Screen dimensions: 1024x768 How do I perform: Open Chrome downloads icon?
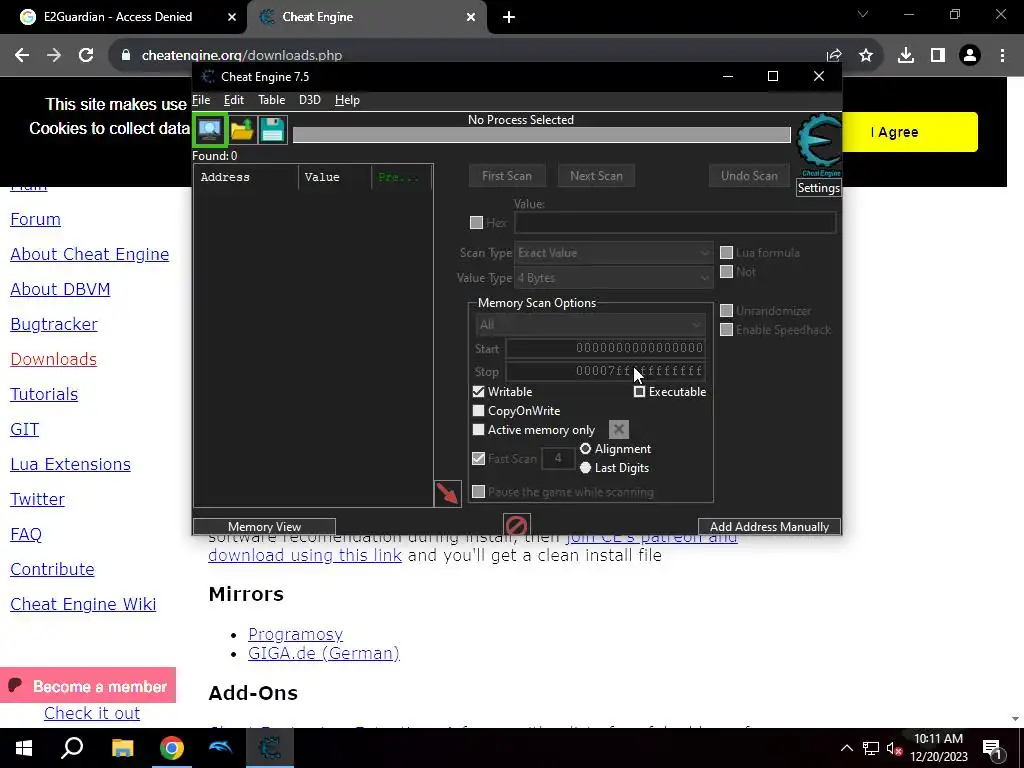click(906, 56)
